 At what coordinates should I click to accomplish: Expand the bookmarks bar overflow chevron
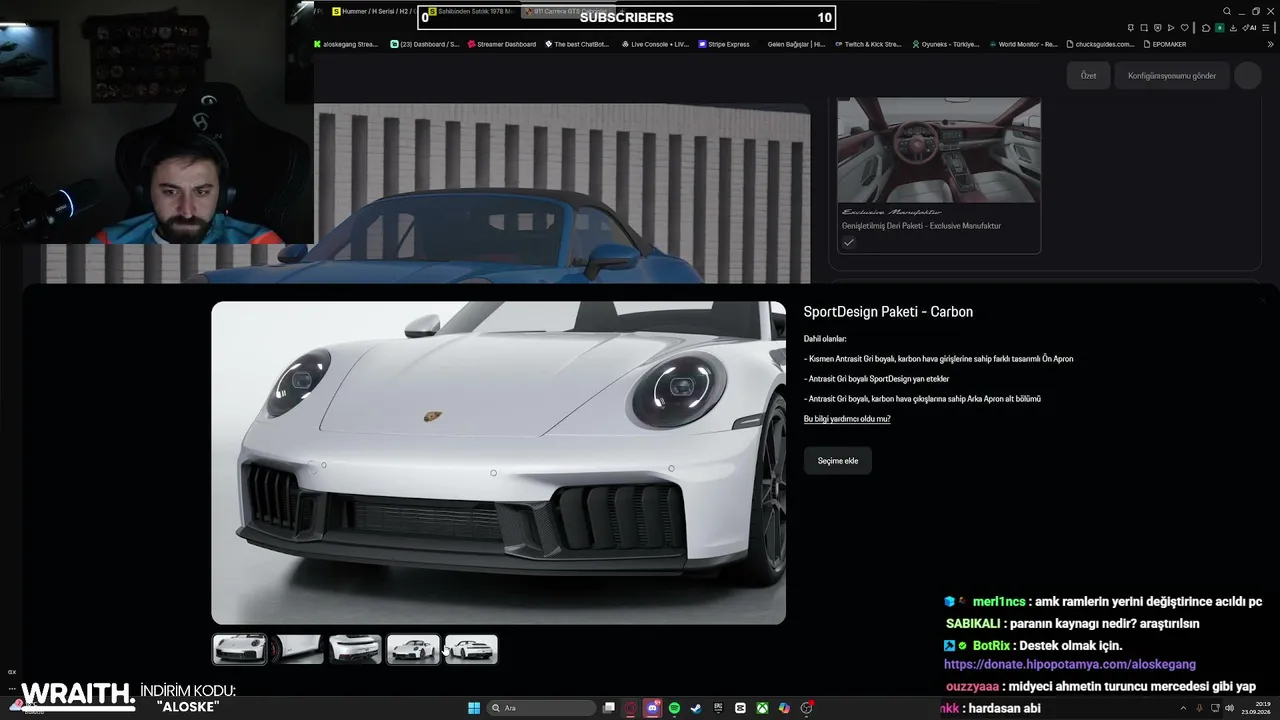1270,44
